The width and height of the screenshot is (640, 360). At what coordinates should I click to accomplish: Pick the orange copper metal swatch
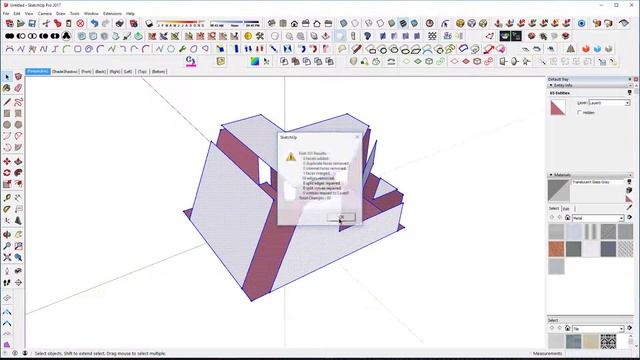pyautogui.click(x=556, y=249)
